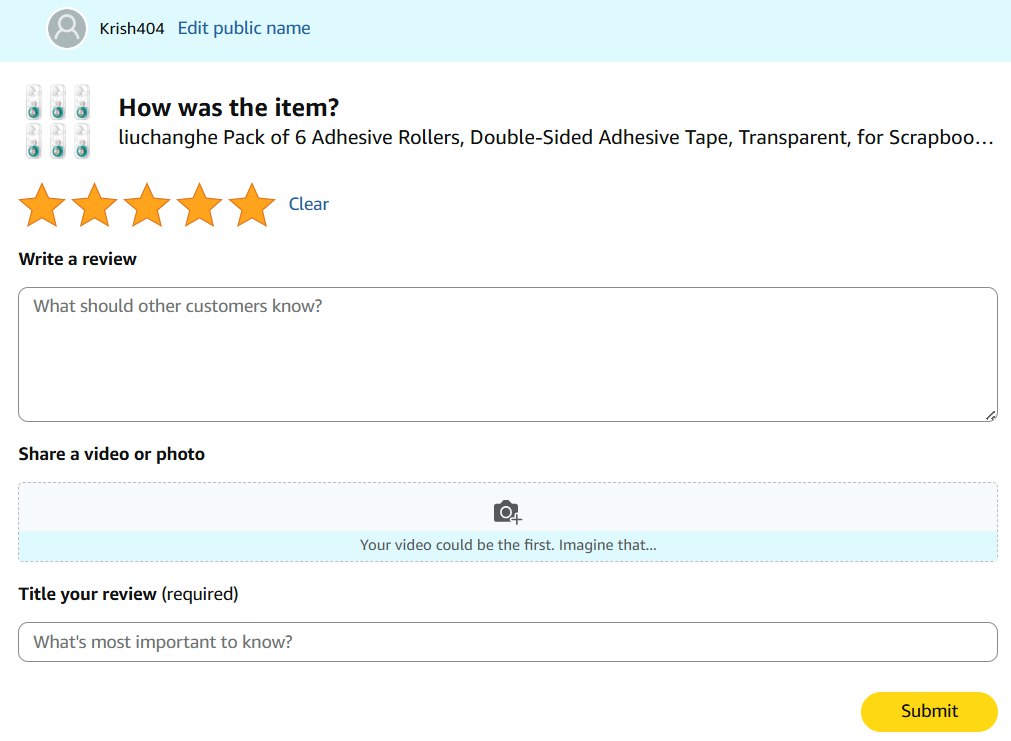Image resolution: width=1011 pixels, height=741 pixels.
Task: Focus the 'What's most important to know?' field
Action: 507,642
